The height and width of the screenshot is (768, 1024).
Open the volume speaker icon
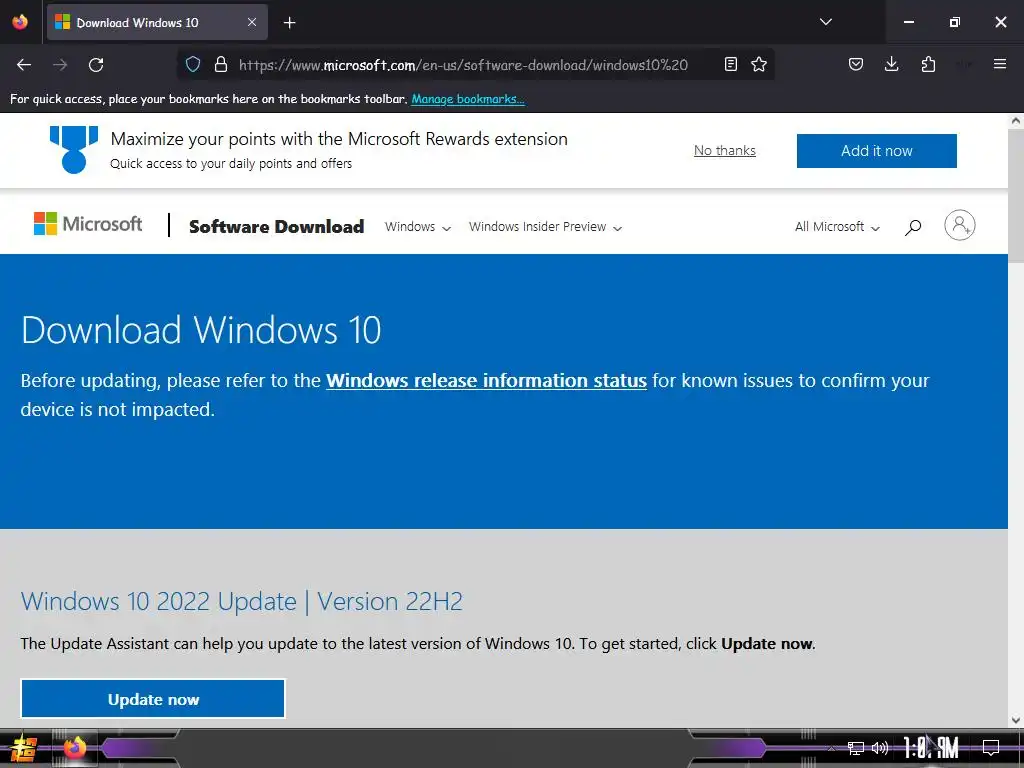[880, 748]
